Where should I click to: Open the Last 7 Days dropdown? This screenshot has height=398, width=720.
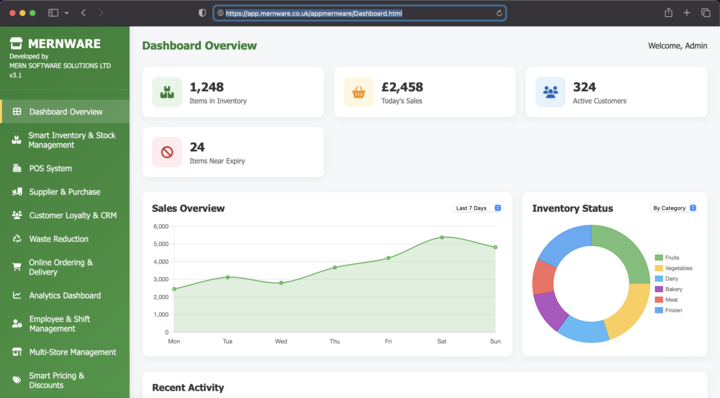pyautogui.click(x=478, y=208)
